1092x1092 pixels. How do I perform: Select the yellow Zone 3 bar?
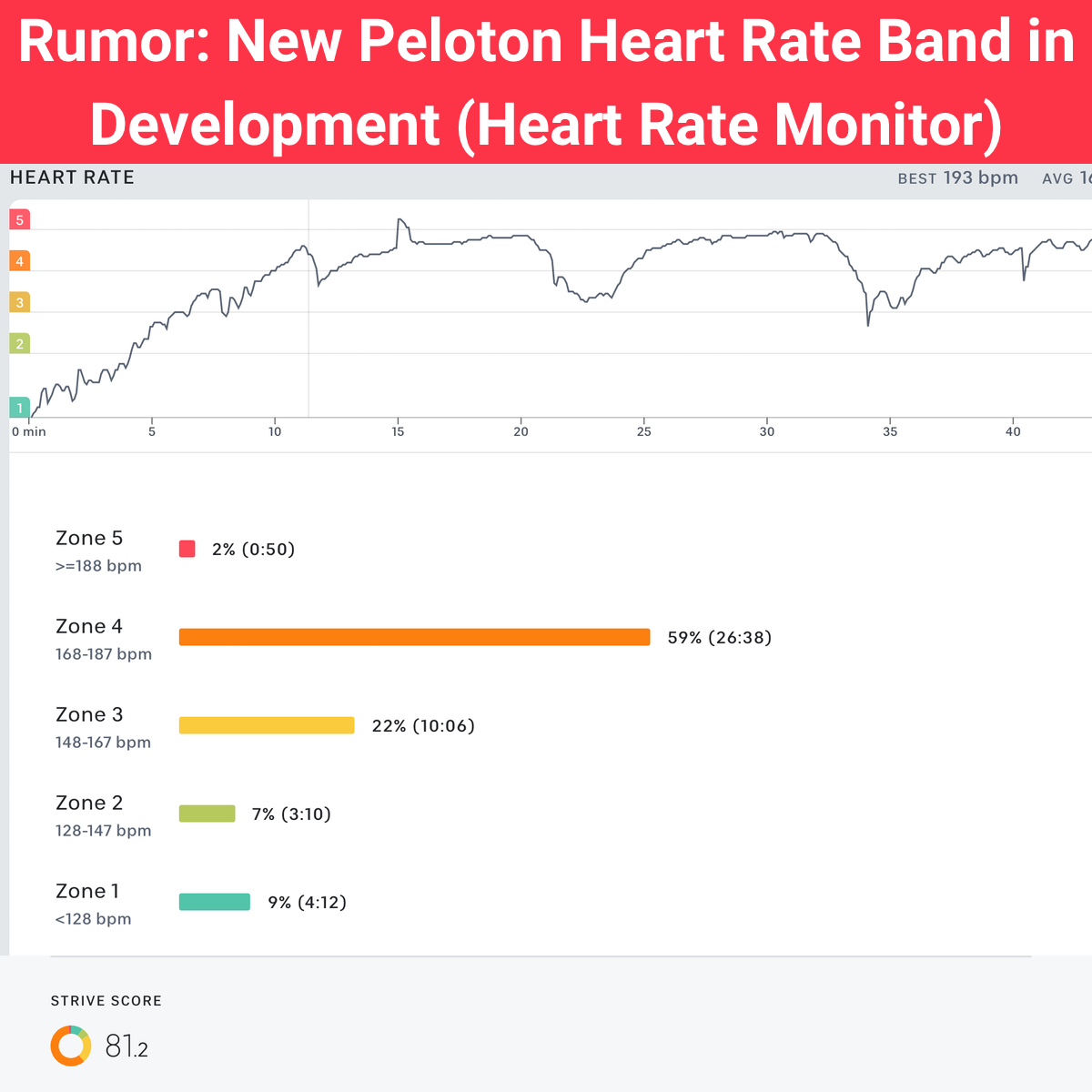pos(267,725)
